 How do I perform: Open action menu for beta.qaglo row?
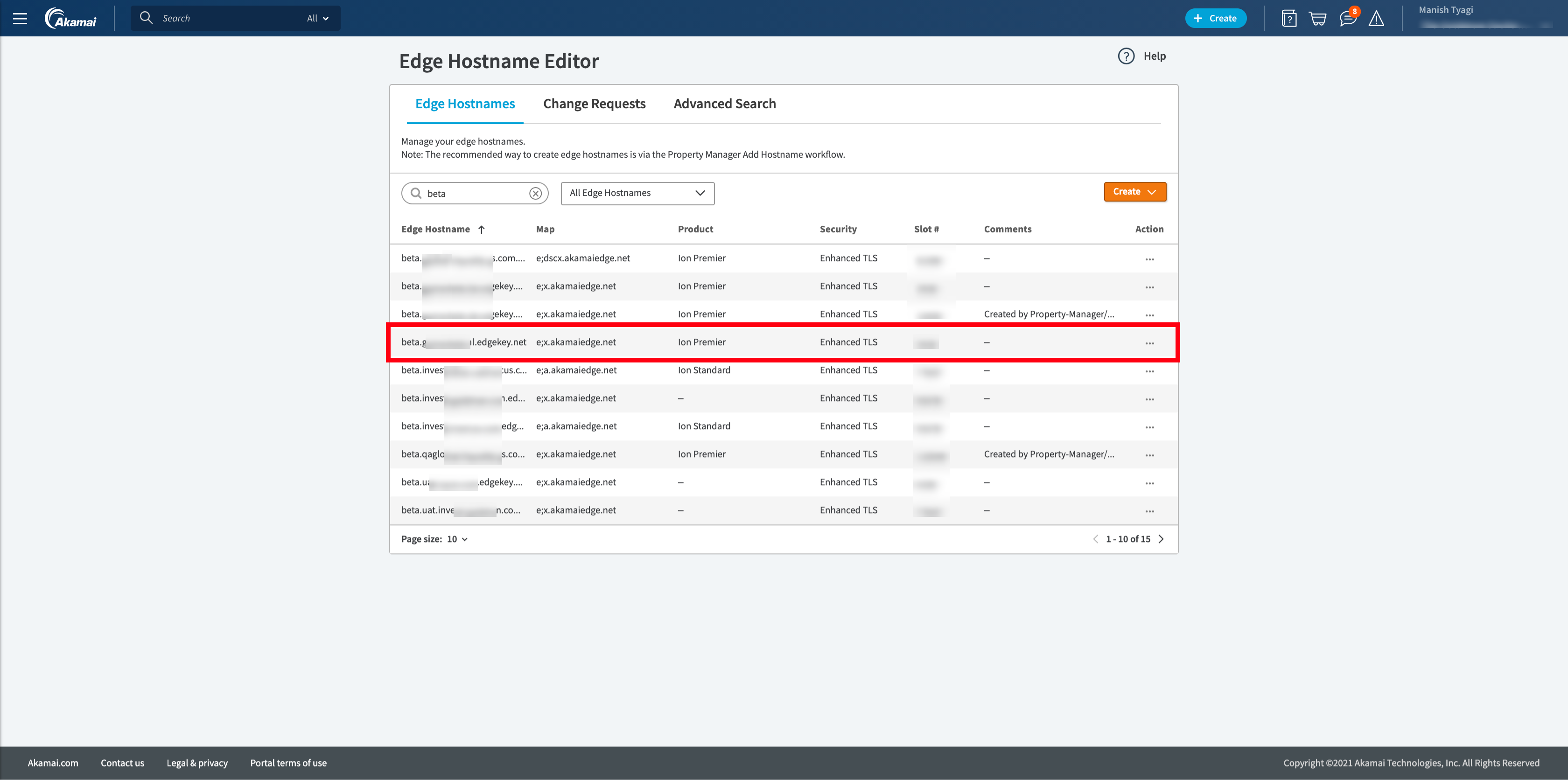tap(1149, 455)
